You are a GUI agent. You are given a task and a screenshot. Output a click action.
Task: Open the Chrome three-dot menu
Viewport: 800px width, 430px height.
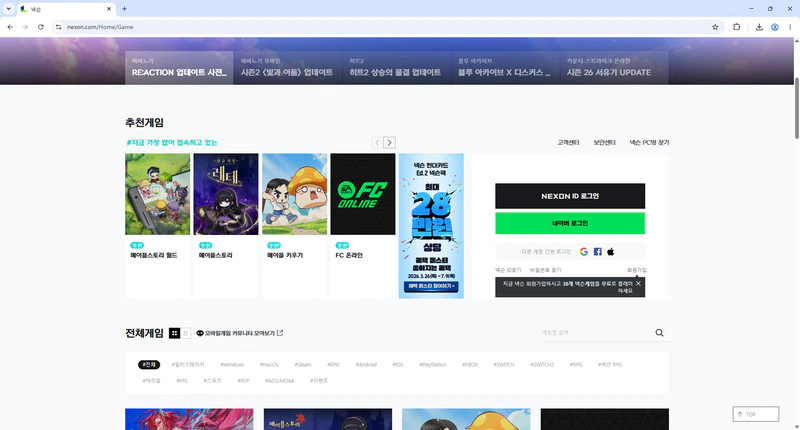[x=790, y=27]
